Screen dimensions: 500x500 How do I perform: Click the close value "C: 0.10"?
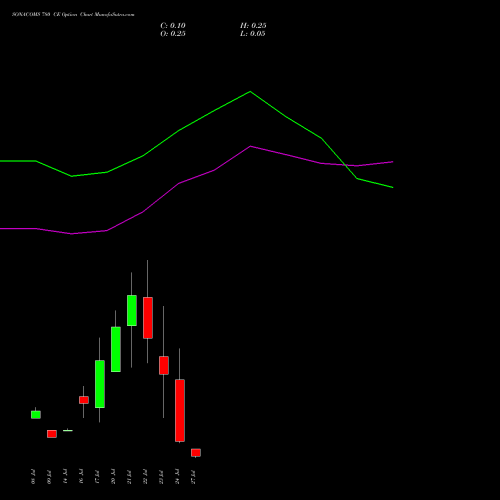(173, 26)
